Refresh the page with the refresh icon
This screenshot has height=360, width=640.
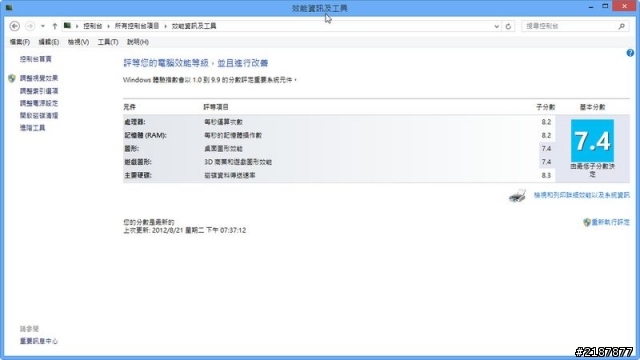(x=508, y=26)
